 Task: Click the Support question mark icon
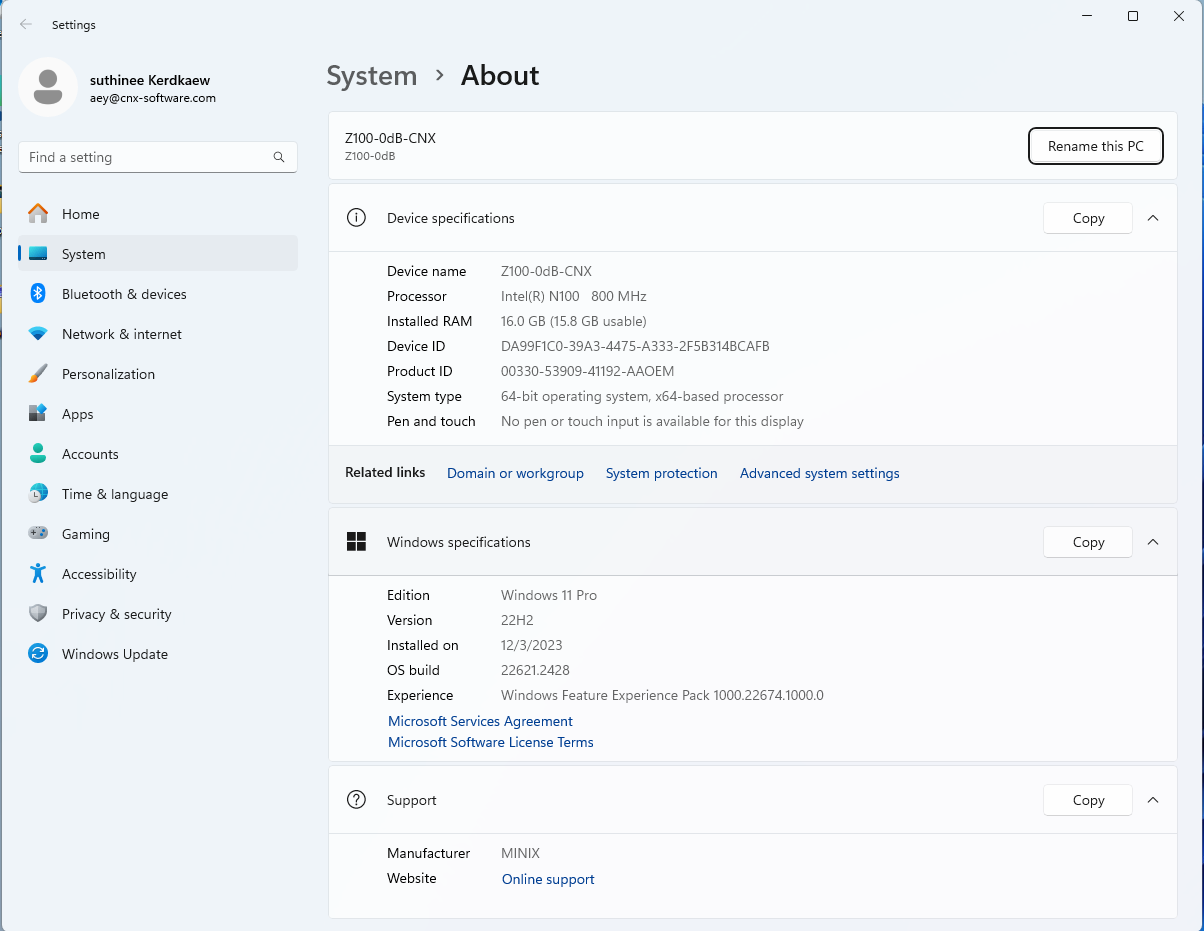click(x=356, y=800)
